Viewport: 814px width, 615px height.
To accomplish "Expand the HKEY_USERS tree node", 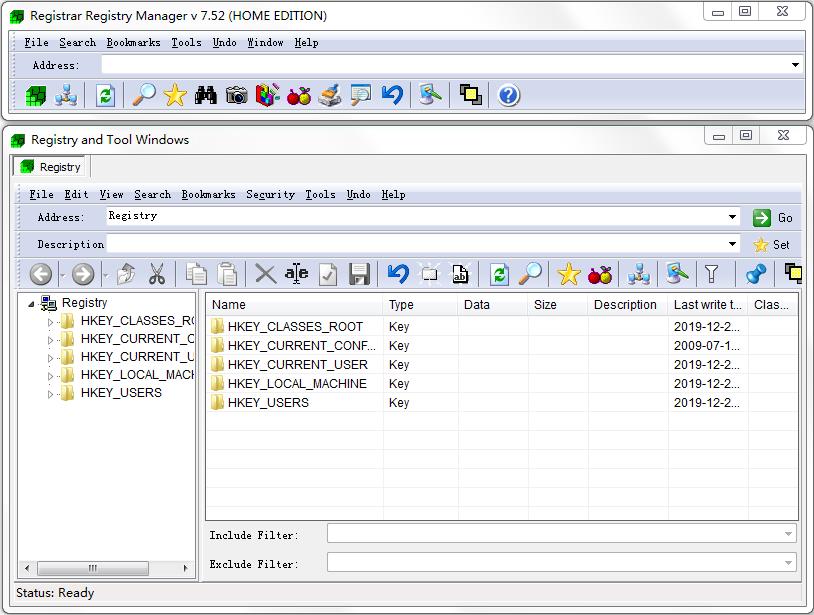I will click(x=51, y=394).
